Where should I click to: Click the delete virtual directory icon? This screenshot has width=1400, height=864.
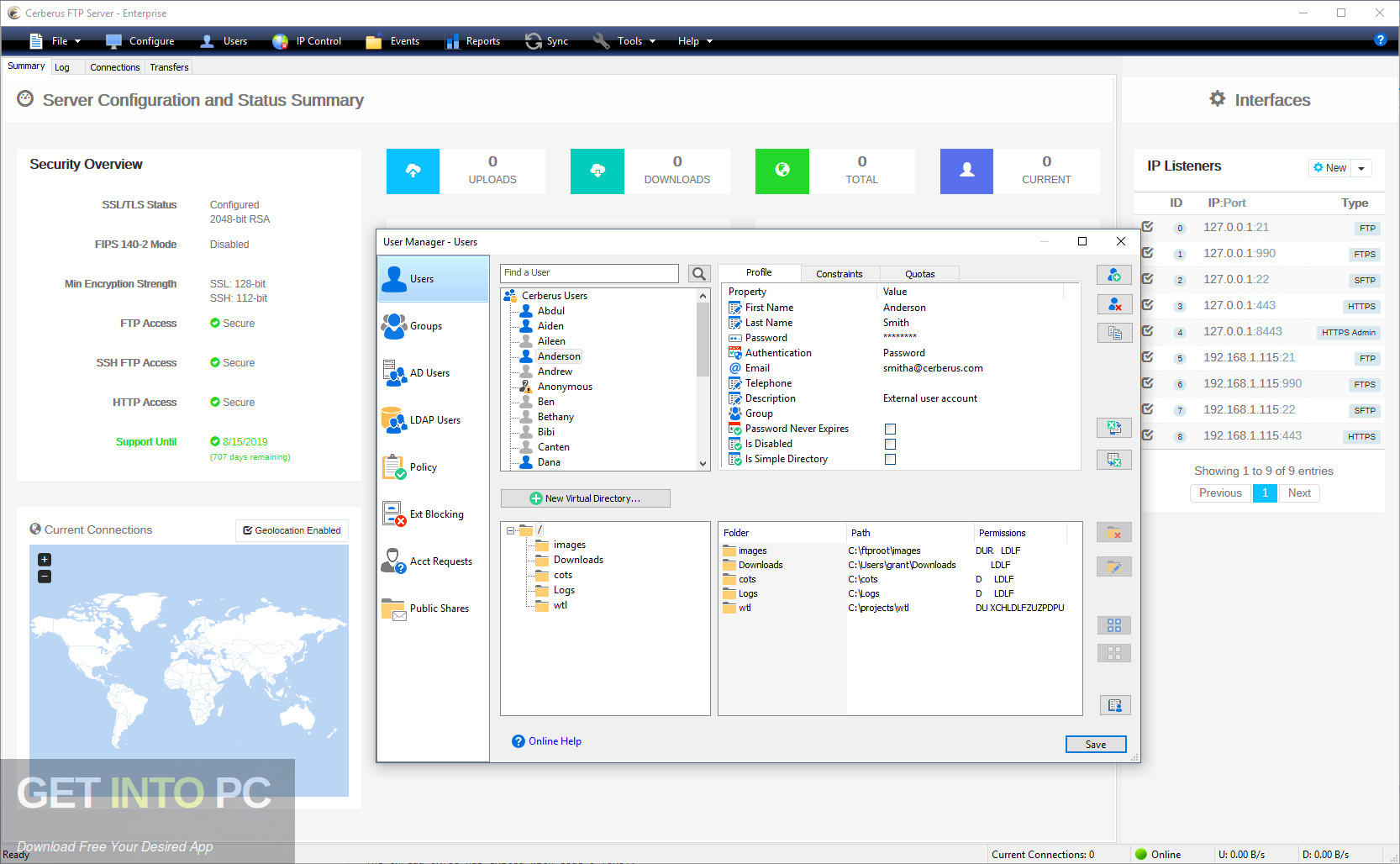coord(1114,532)
